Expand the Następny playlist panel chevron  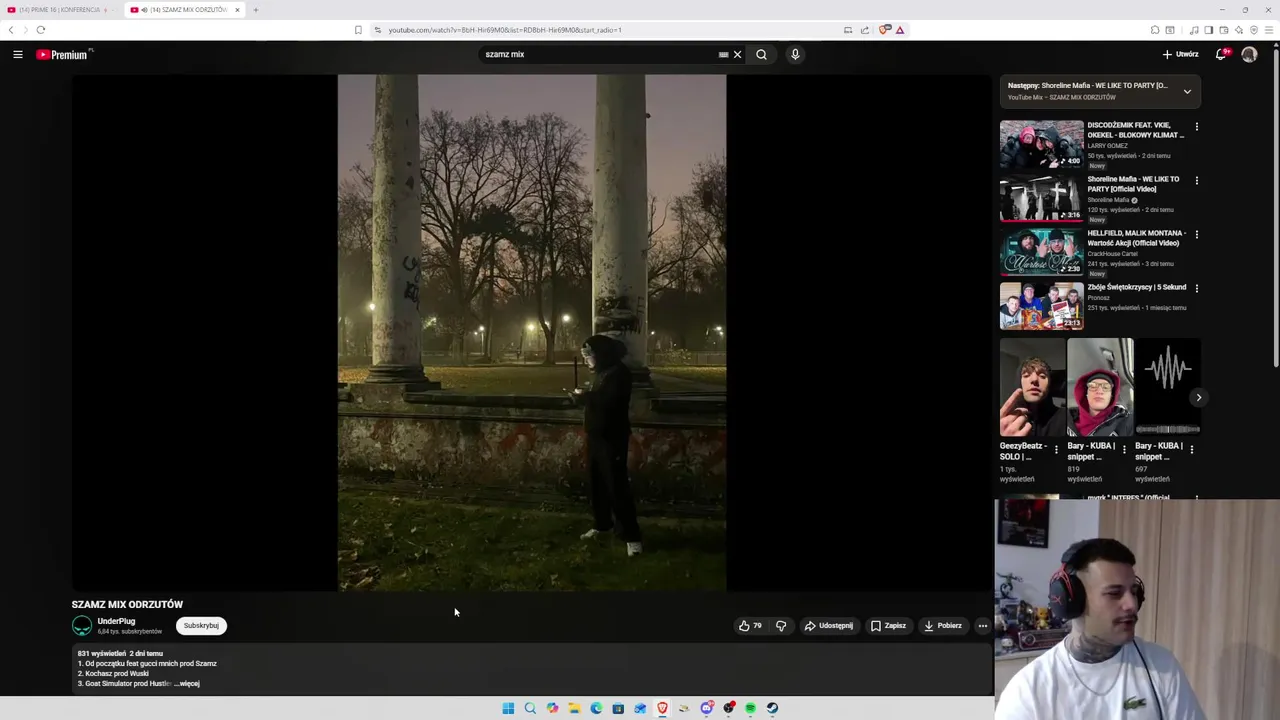1187,91
